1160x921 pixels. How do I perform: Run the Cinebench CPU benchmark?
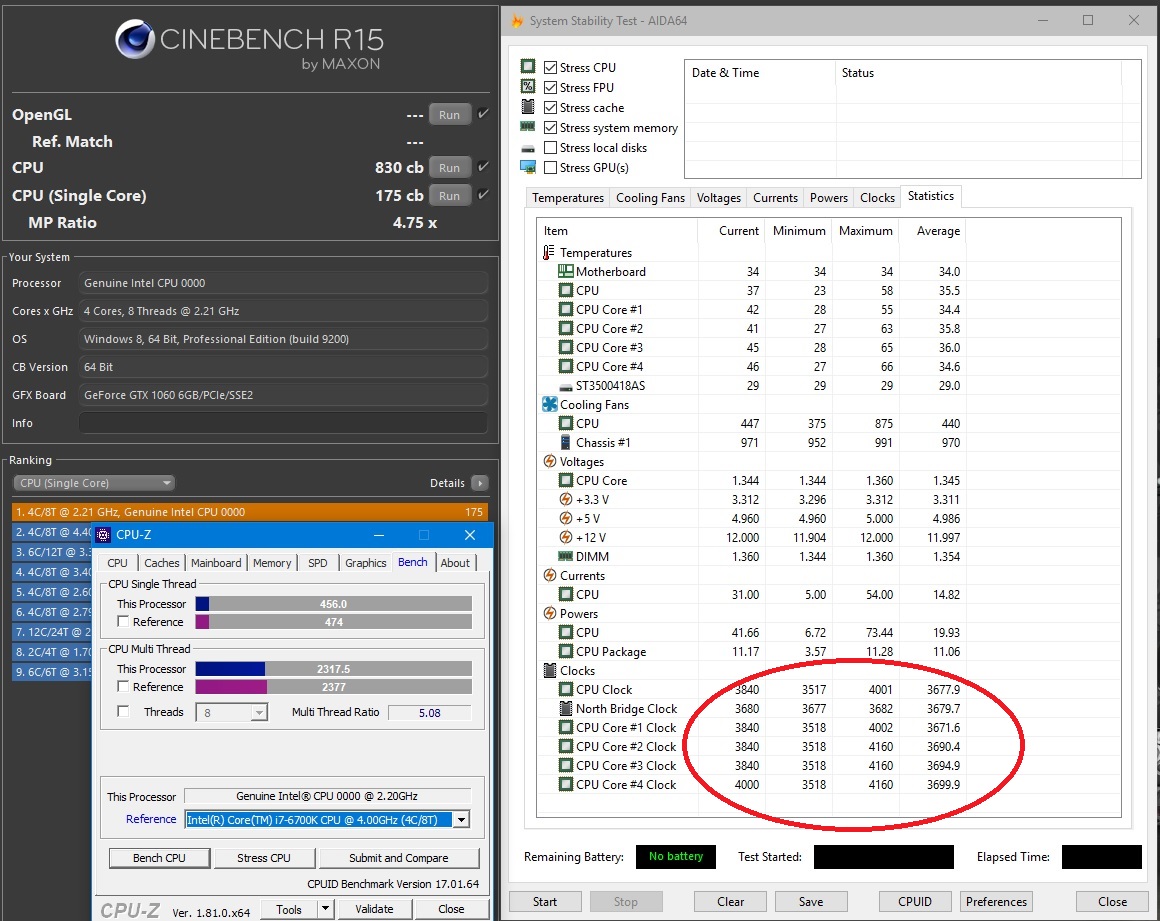coord(449,168)
